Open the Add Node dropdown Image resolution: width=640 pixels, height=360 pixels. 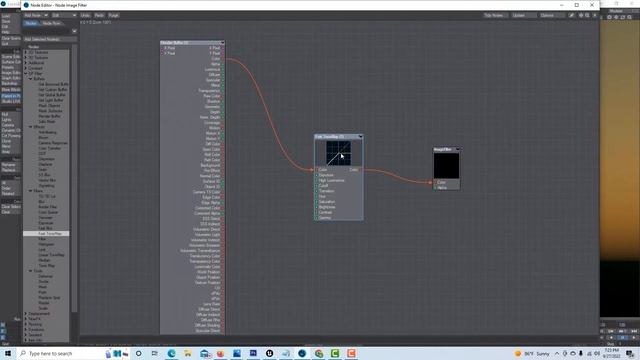(x=36, y=15)
